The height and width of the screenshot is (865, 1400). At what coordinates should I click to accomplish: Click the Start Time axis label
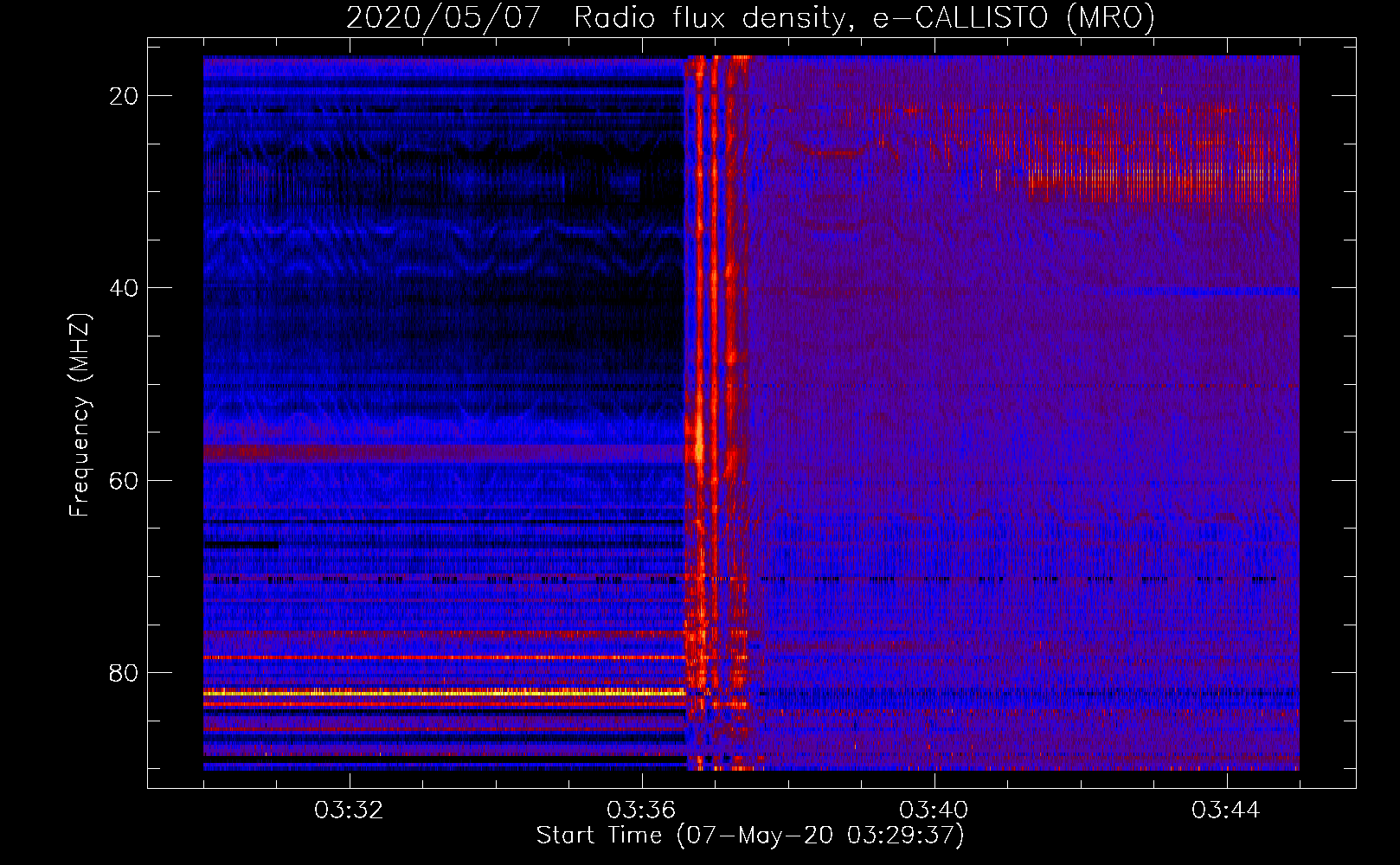[x=750, y=836]
